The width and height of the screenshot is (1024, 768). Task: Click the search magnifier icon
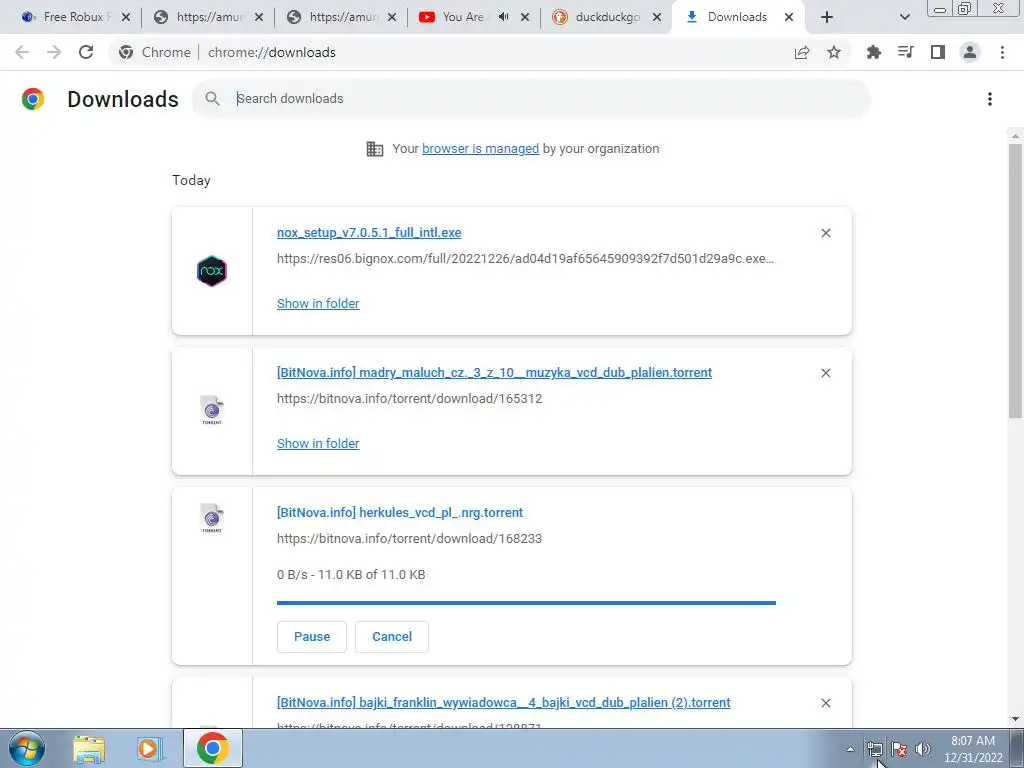(212, 99)
